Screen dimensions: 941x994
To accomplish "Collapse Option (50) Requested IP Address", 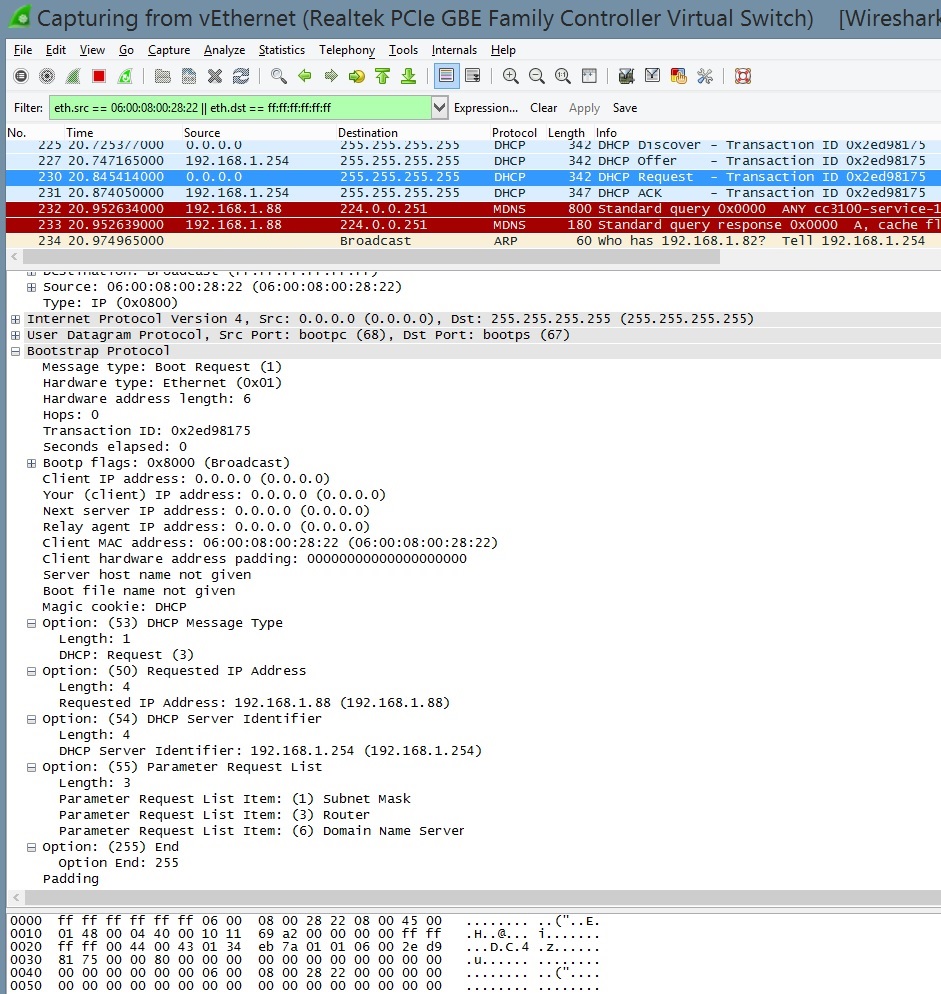I will point(31,671).
